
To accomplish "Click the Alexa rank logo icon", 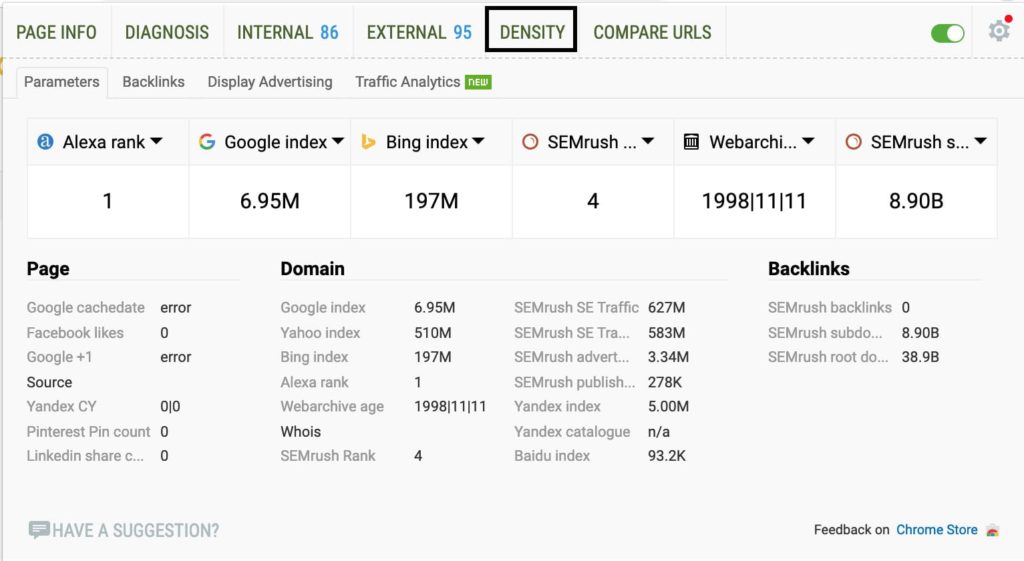I will (45, 141).
